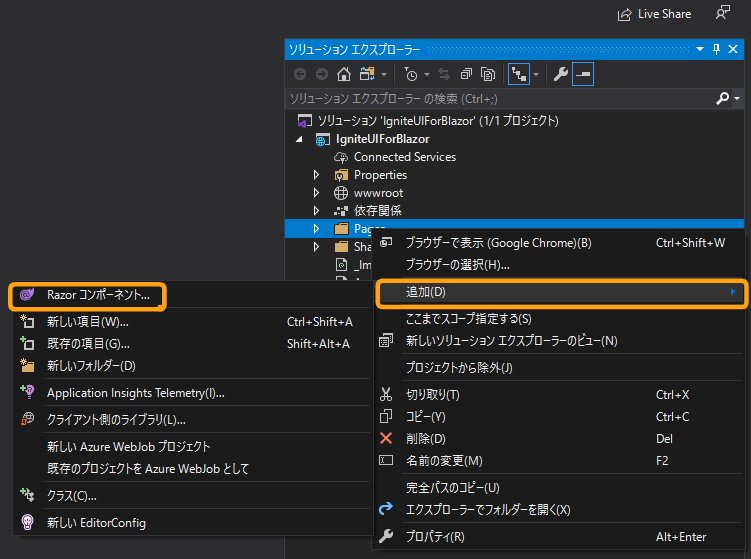This screenshot has width=751, height=559.
Task: Toggle the Preview Selected Items button
Action: (x=583, y=74)
